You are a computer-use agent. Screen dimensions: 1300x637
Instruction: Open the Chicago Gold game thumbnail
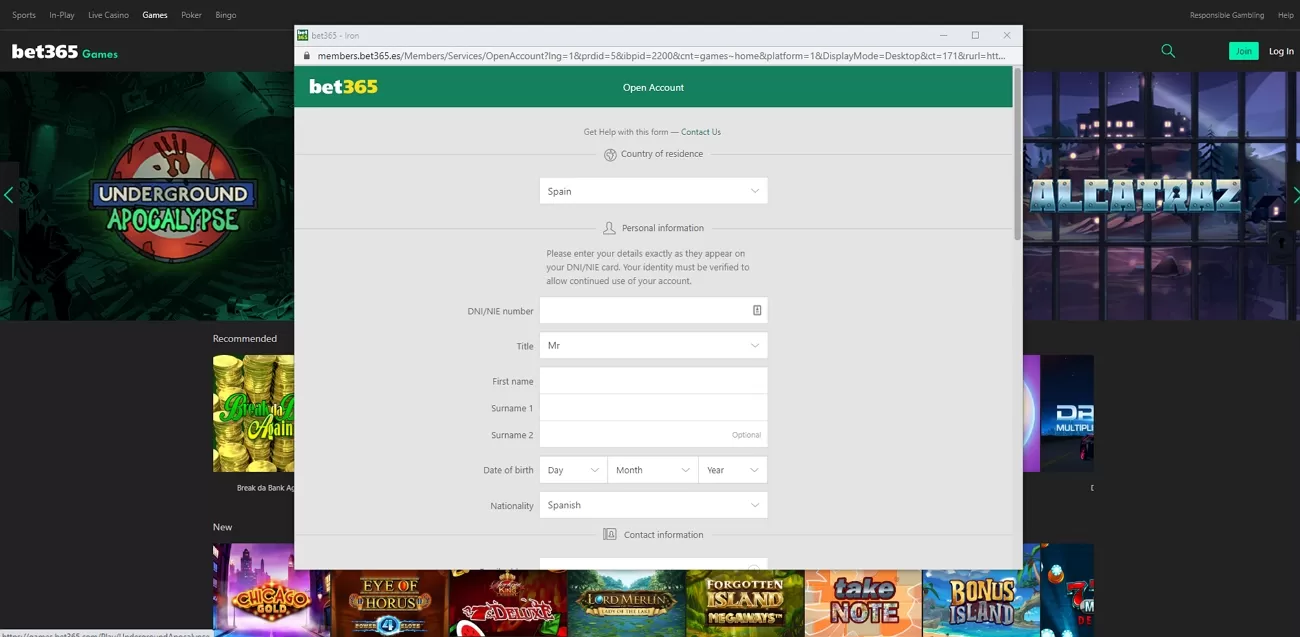coord(271,590)
